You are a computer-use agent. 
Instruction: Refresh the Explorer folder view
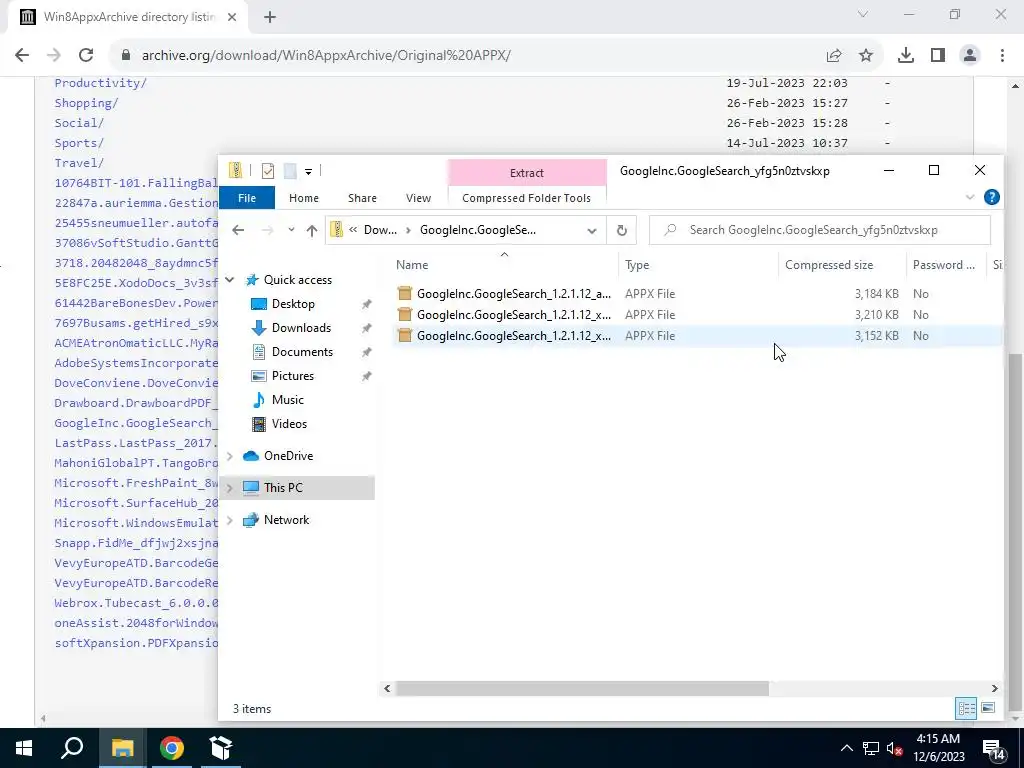[622, 231]
